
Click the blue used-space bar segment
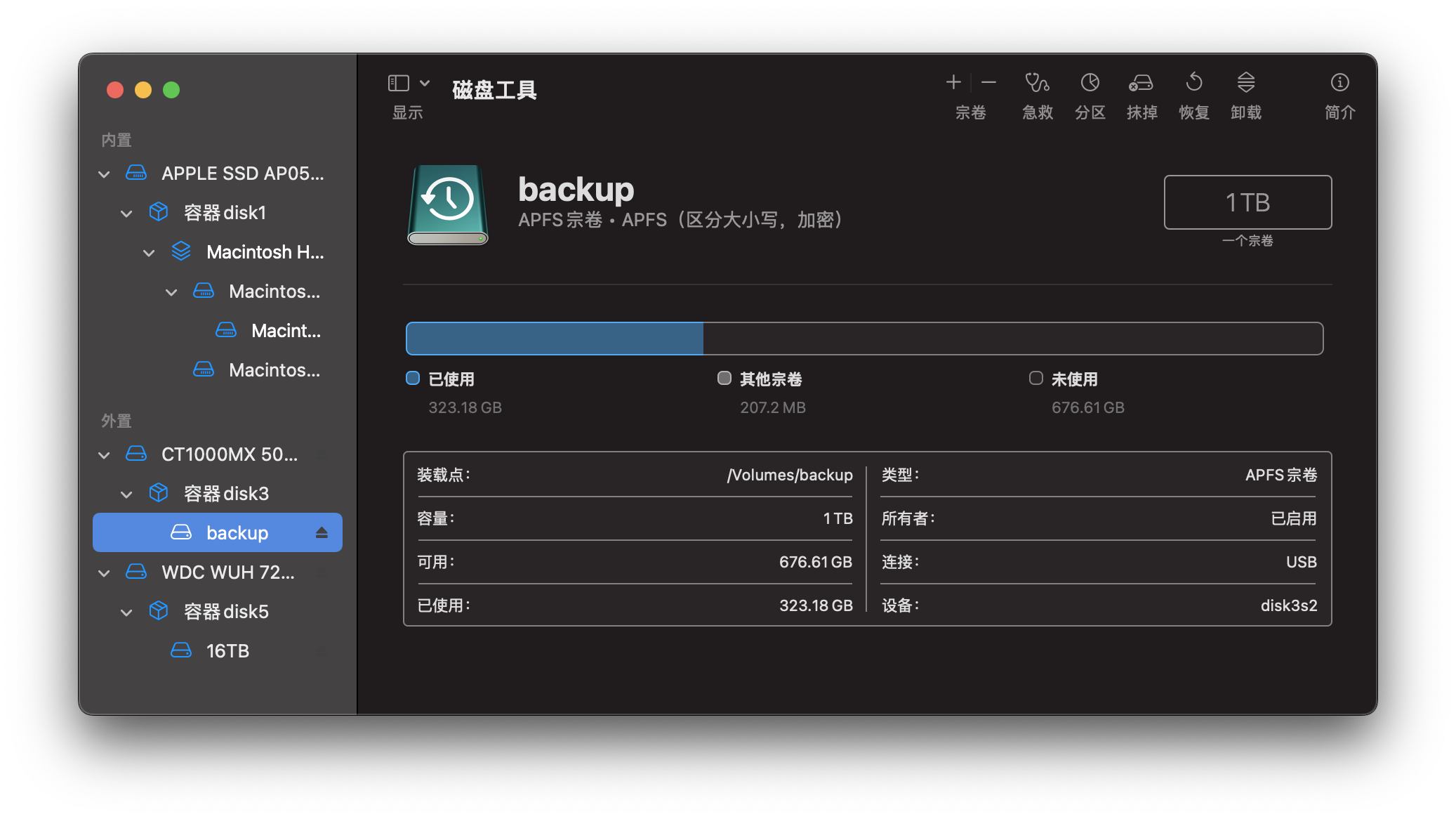pos(555,339)
